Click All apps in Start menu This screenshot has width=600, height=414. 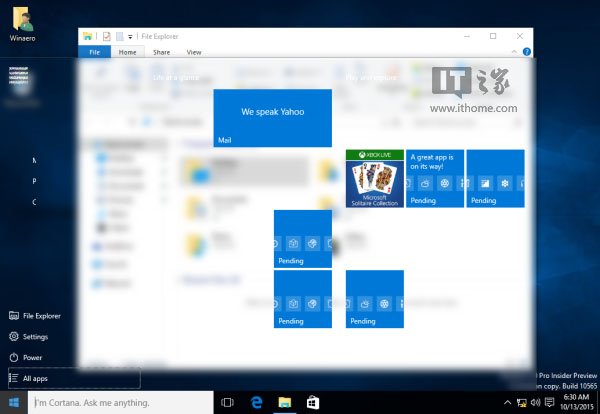pos(34,378)
